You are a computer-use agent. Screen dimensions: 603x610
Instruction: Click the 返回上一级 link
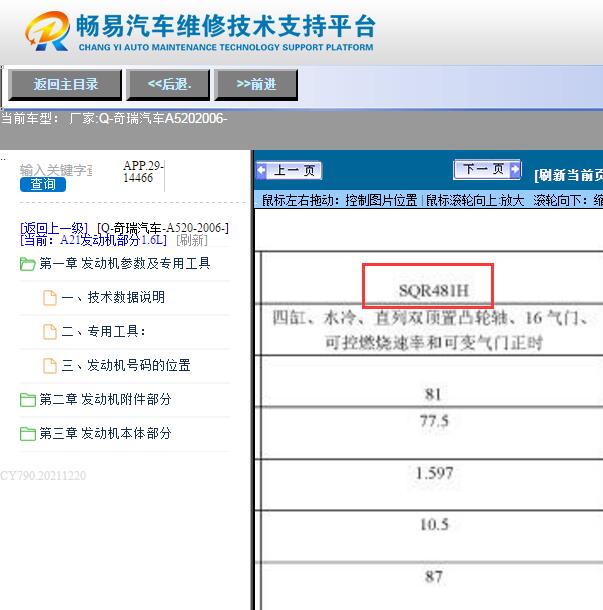(54, 228)
